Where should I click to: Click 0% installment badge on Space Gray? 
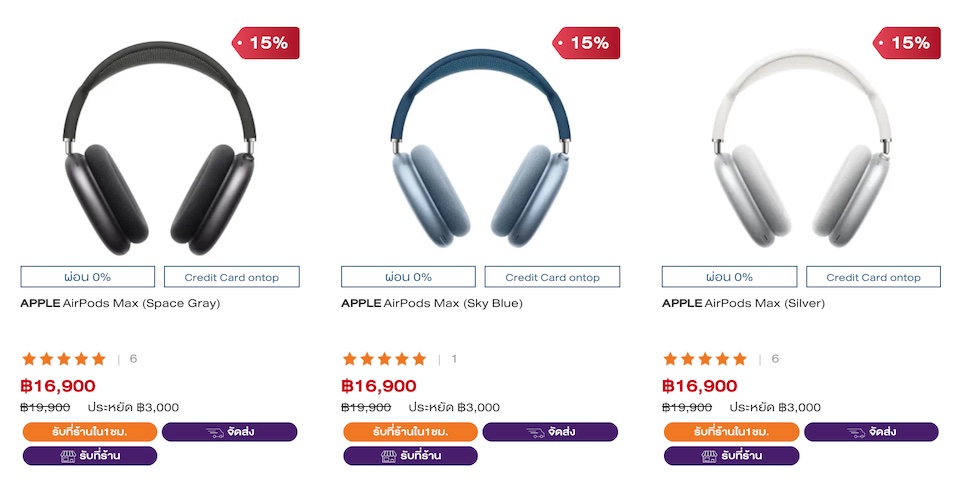coord(88,277)
